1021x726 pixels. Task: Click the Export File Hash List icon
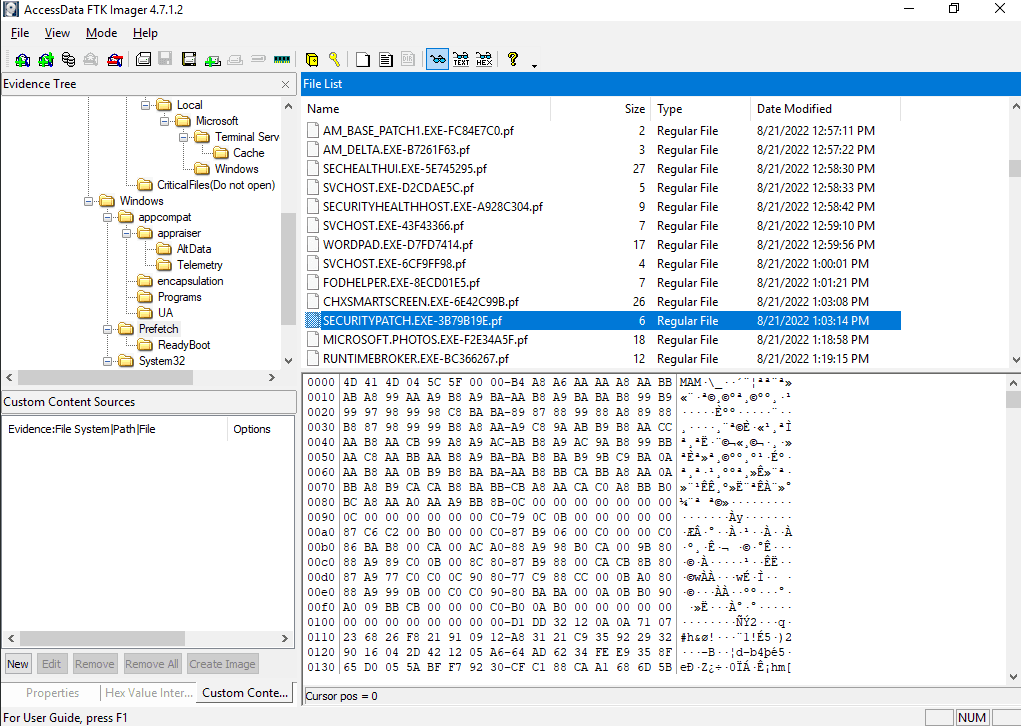click(x=385, y=60)
